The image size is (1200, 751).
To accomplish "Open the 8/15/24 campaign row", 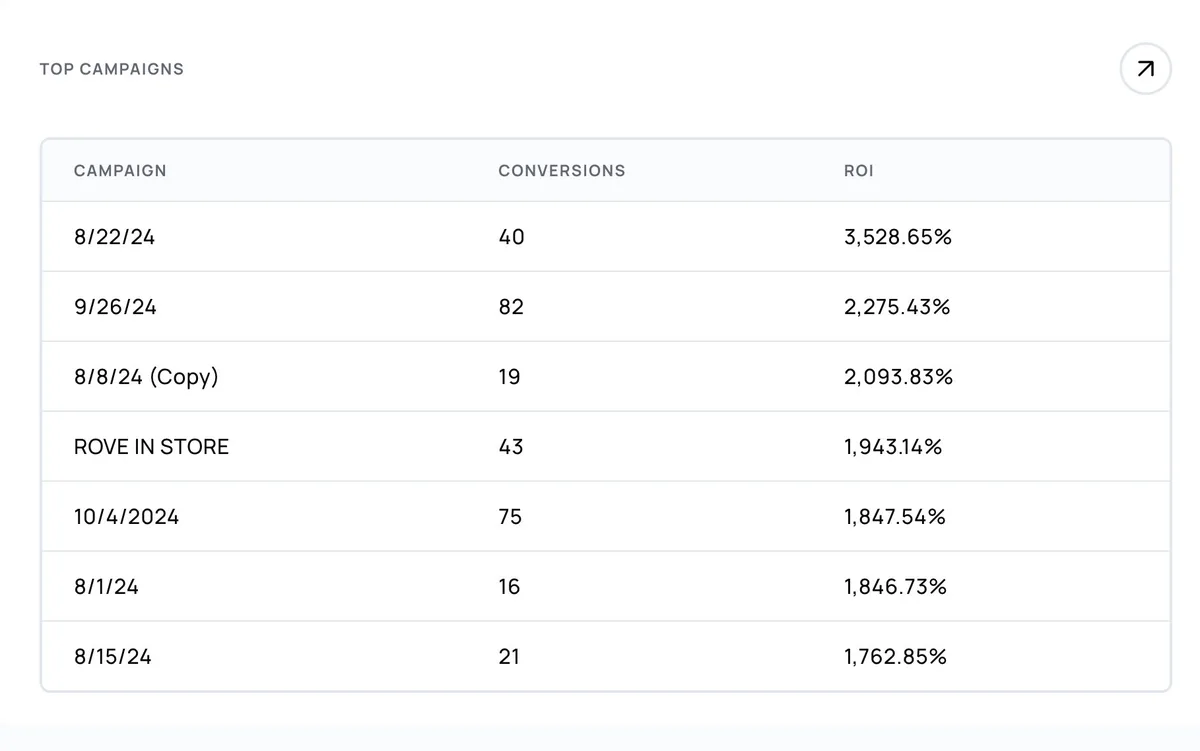I will coord(113,657).
